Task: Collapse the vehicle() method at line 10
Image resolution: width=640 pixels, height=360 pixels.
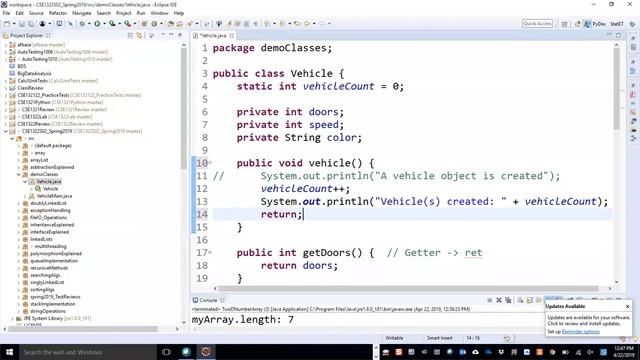Action: point(210,163)
